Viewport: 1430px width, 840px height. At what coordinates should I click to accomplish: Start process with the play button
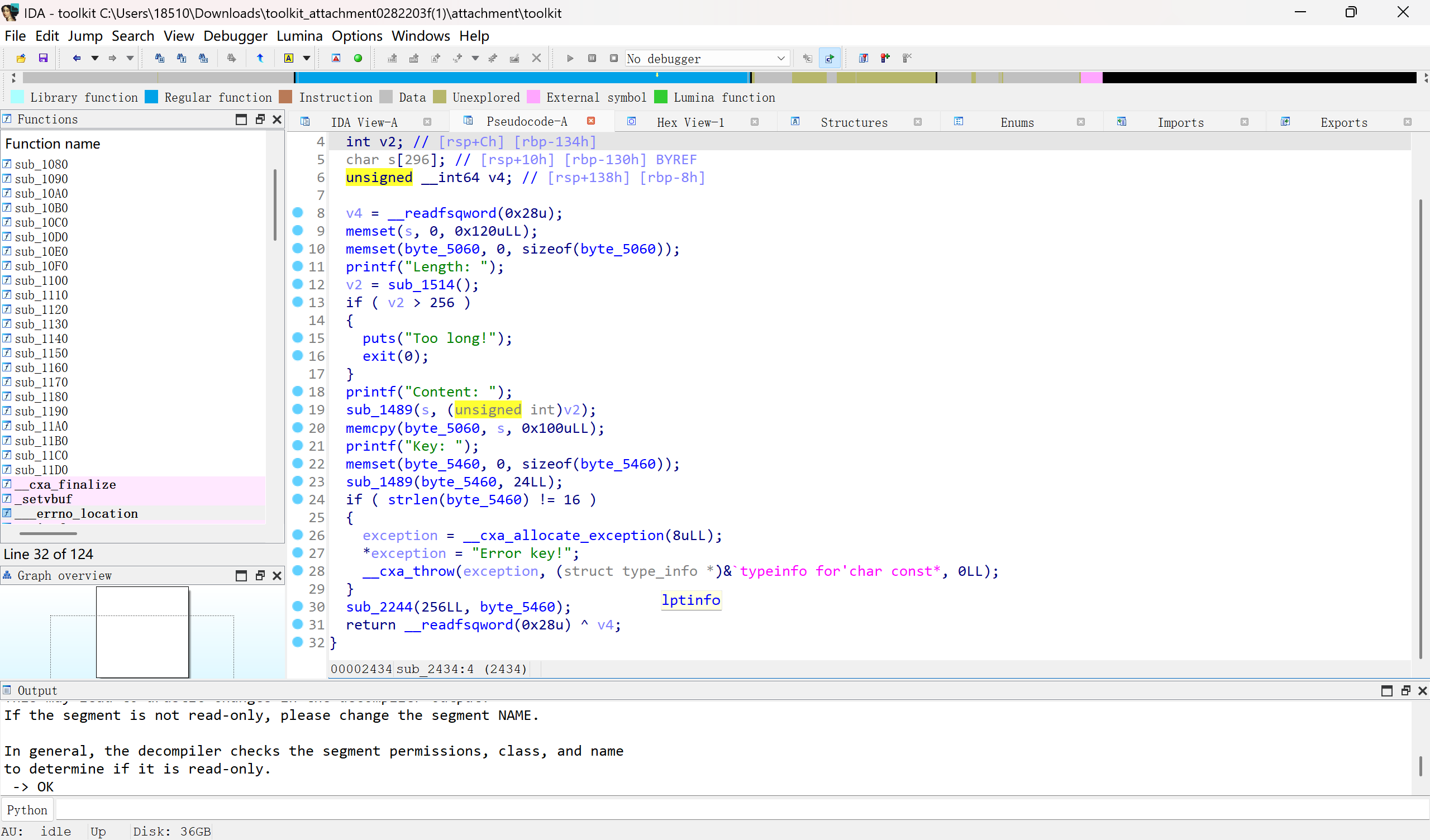[570, 58]
